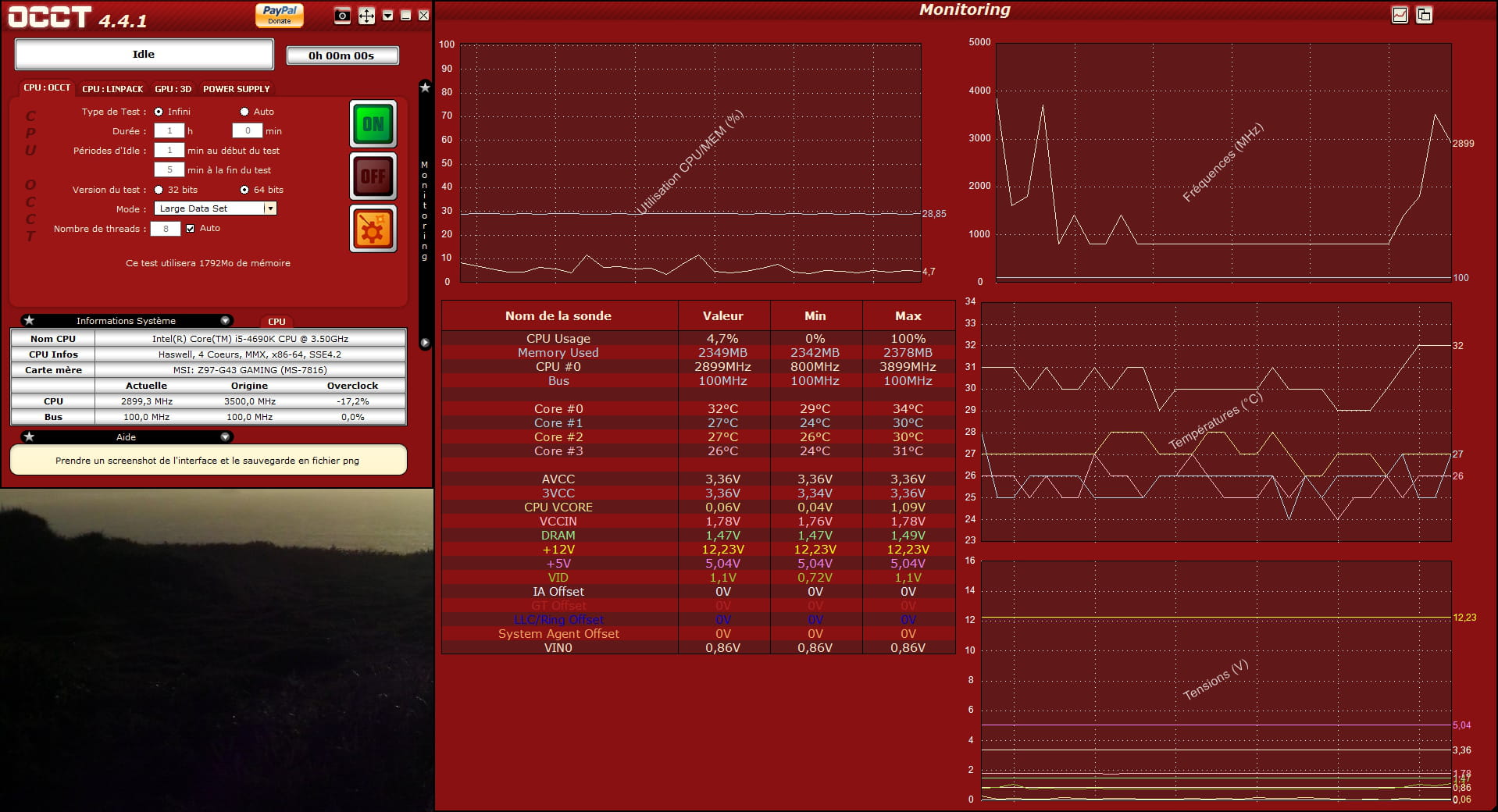Select the Auto test type radio
This screenshot has height=812, width=1498.
tap(244, 112)
